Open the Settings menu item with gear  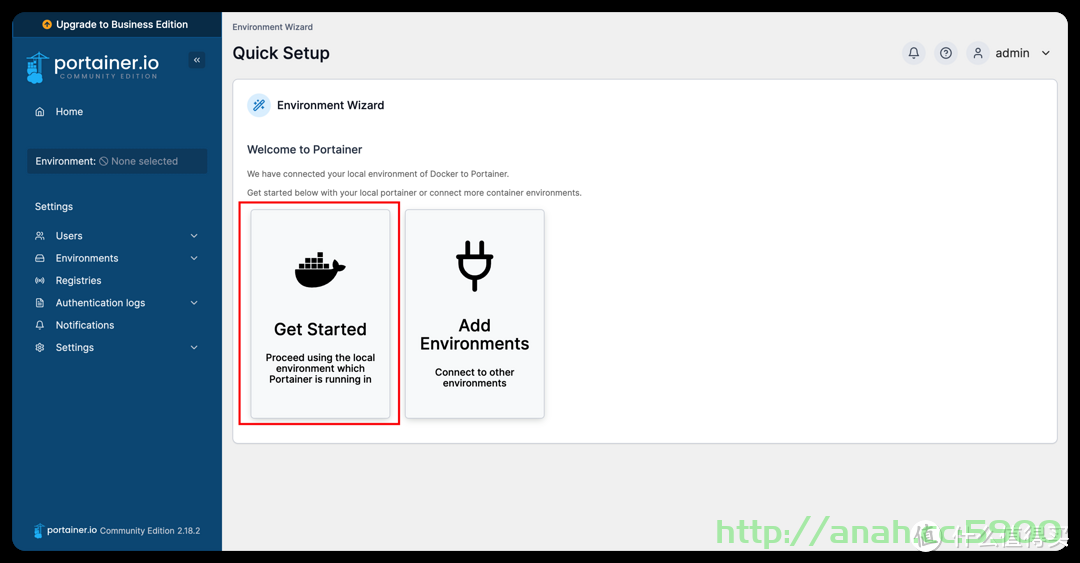point(74,348)
